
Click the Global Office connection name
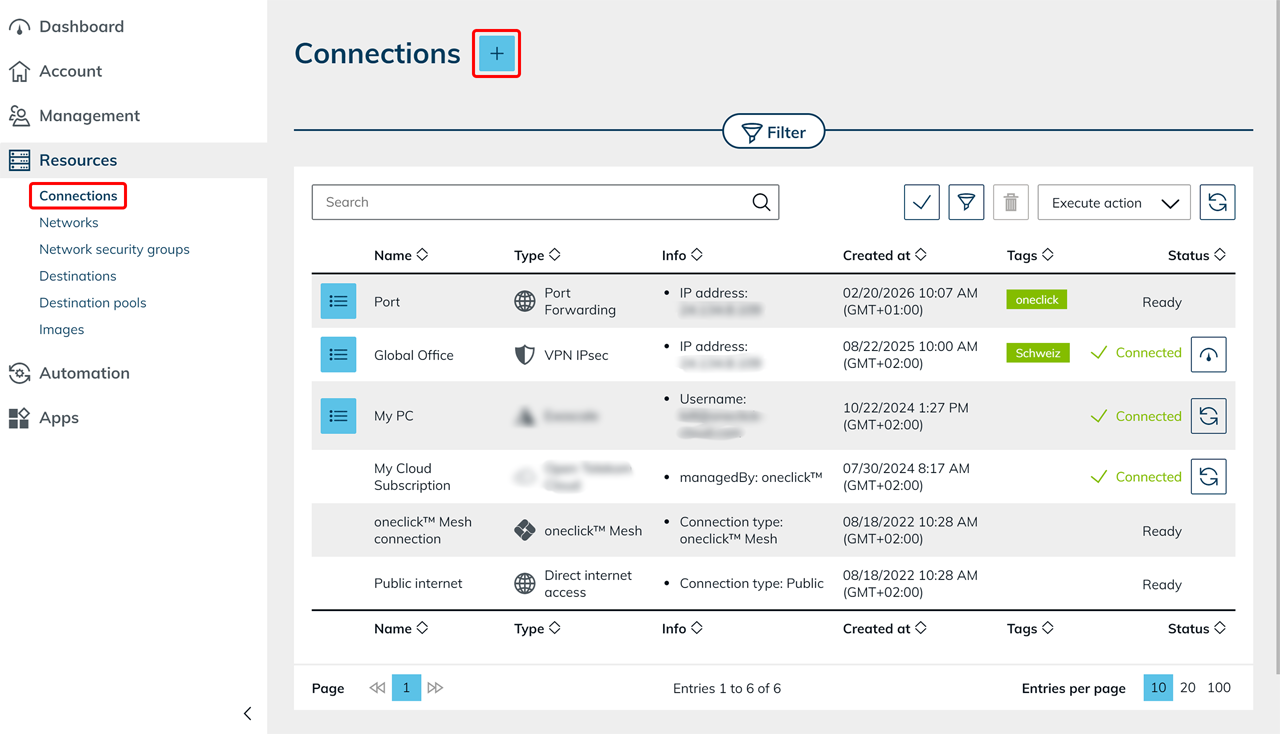414,355
